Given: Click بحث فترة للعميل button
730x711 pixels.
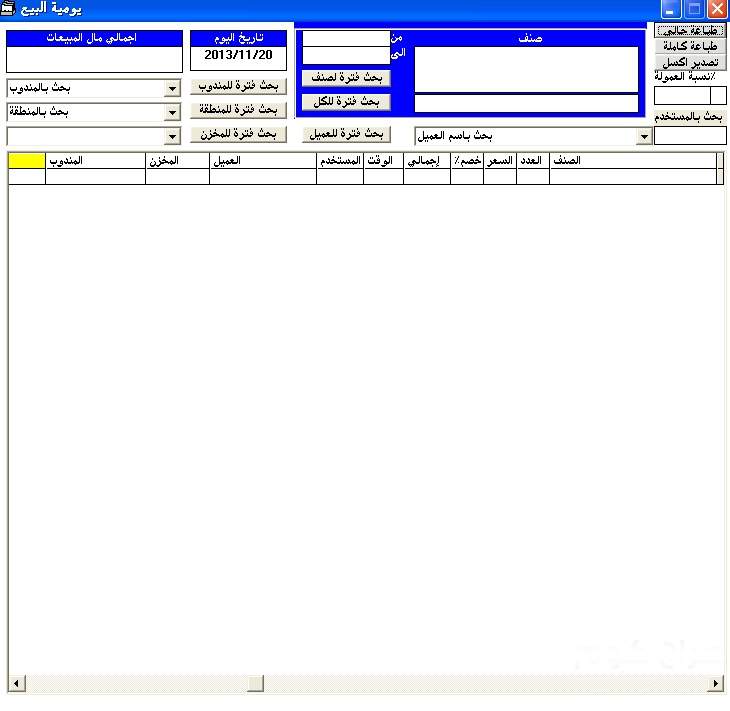Looking at the screenshot, I should (345, 134).
